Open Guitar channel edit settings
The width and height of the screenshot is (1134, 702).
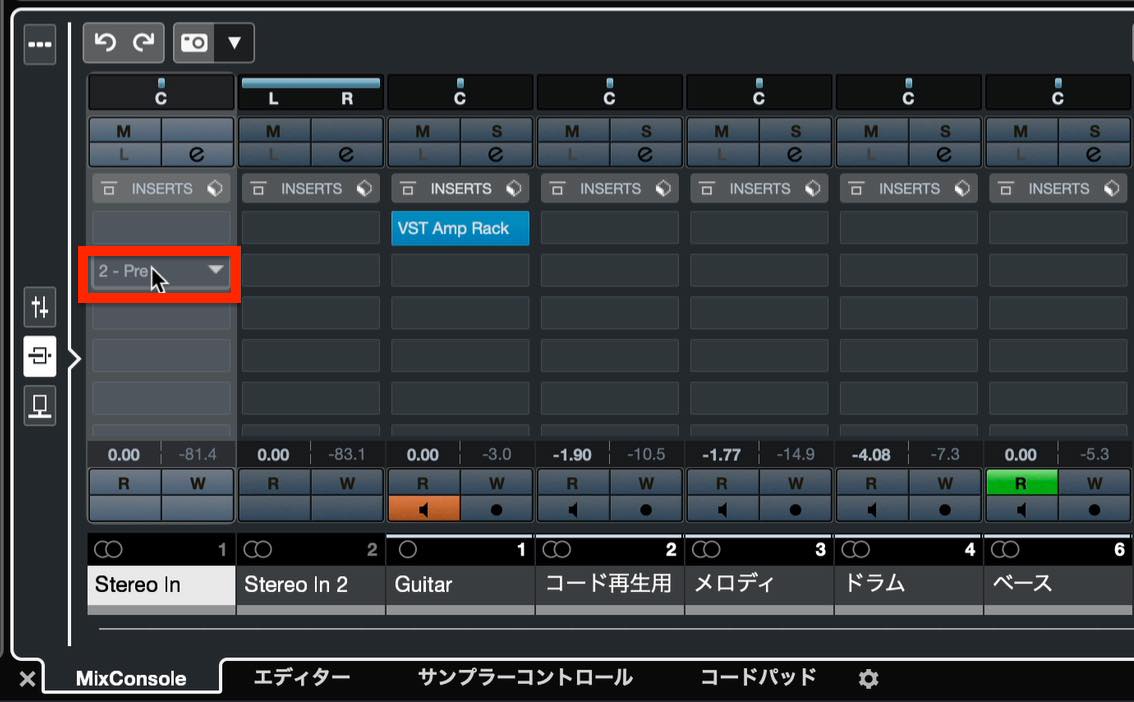tap(496, 154)
